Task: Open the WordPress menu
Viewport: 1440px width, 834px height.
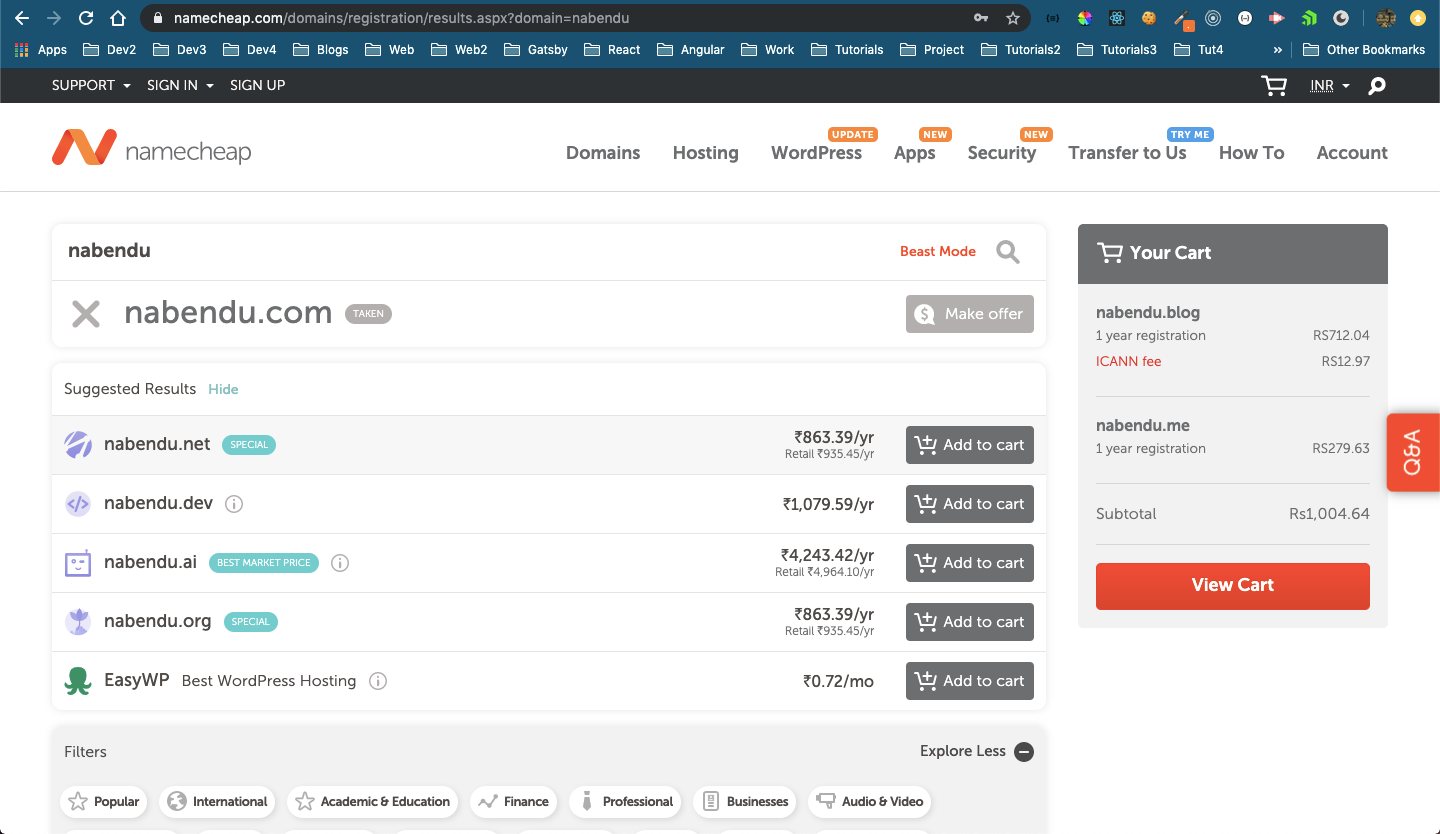Action: point(816,153)
